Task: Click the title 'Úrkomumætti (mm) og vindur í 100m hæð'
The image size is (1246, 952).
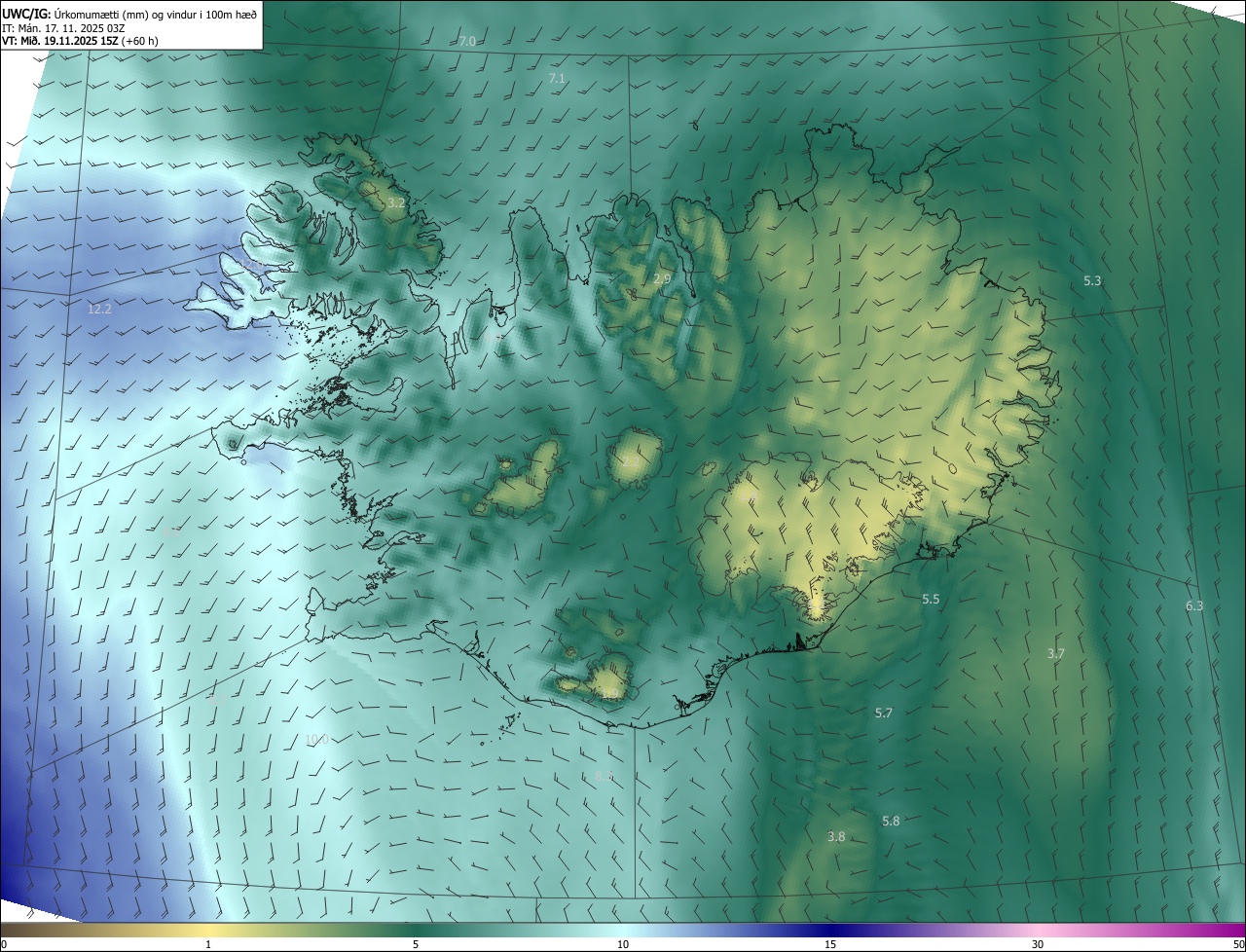Action: [x=155, y=14]
